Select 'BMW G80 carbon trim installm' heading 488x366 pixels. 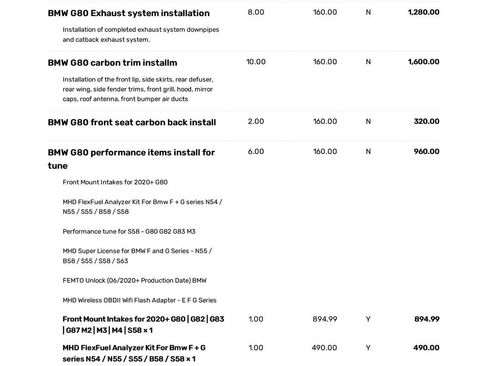click(112, 63)
